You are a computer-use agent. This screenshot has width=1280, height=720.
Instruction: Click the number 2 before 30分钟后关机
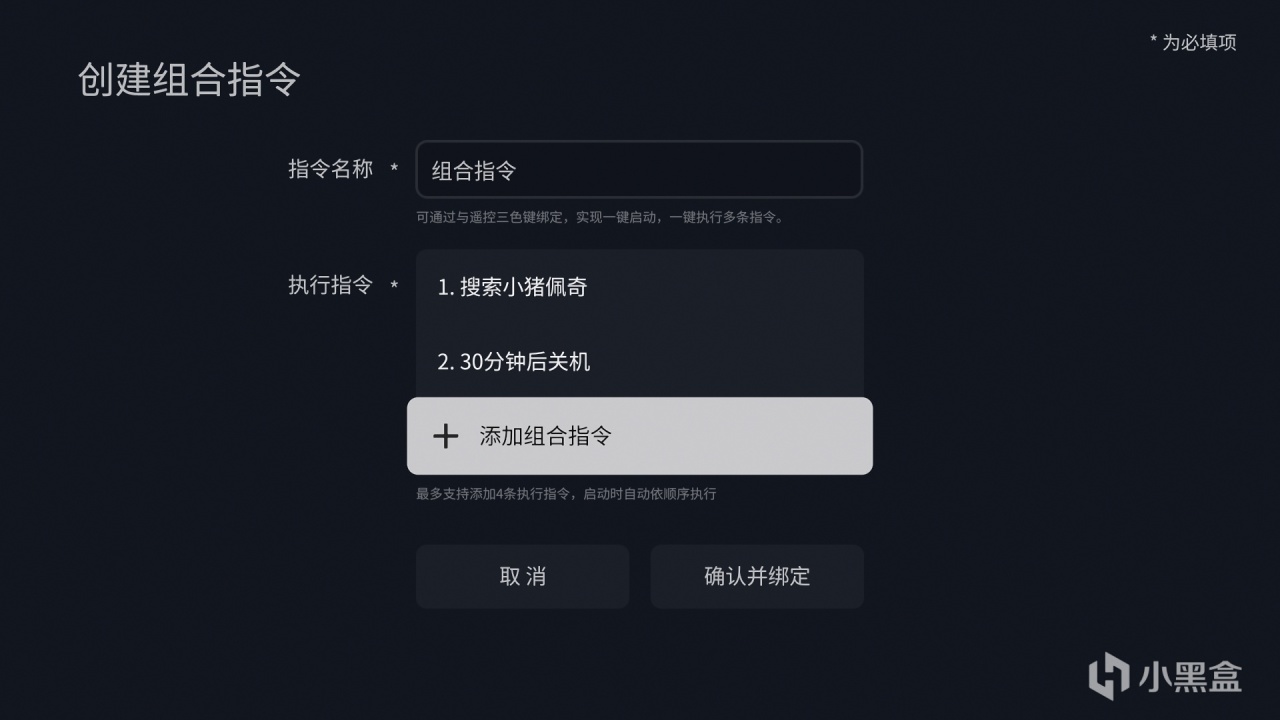coord(445,362)
